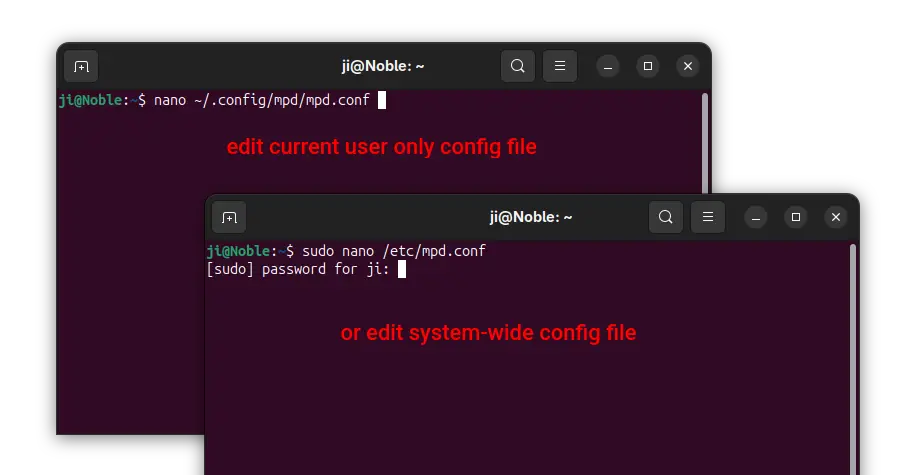This screenshot has width=904, height=475.
Task: Close the front terminal window
Action: click(x=836, y=218)
